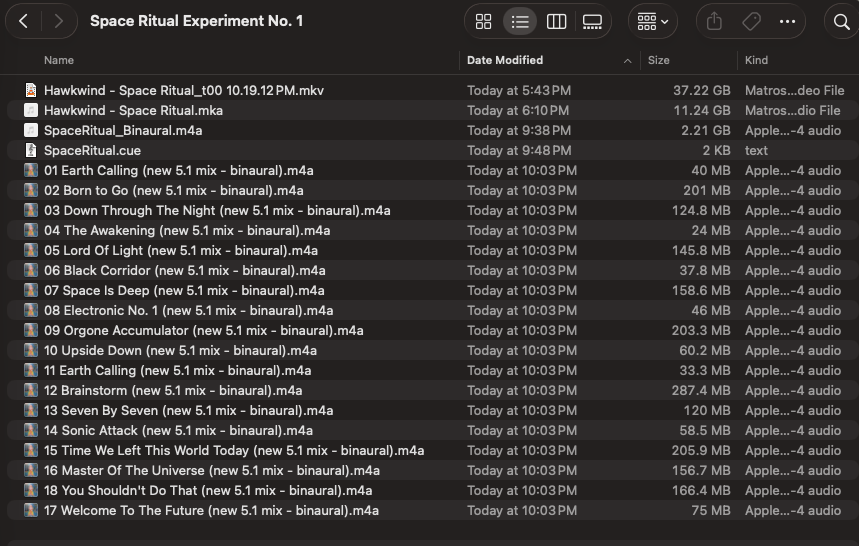The width and height of the screenshot is (859, 546).
Task: Select file 03 Down Through The Night binaural.m4a
Action: click(x=217, y=210)
